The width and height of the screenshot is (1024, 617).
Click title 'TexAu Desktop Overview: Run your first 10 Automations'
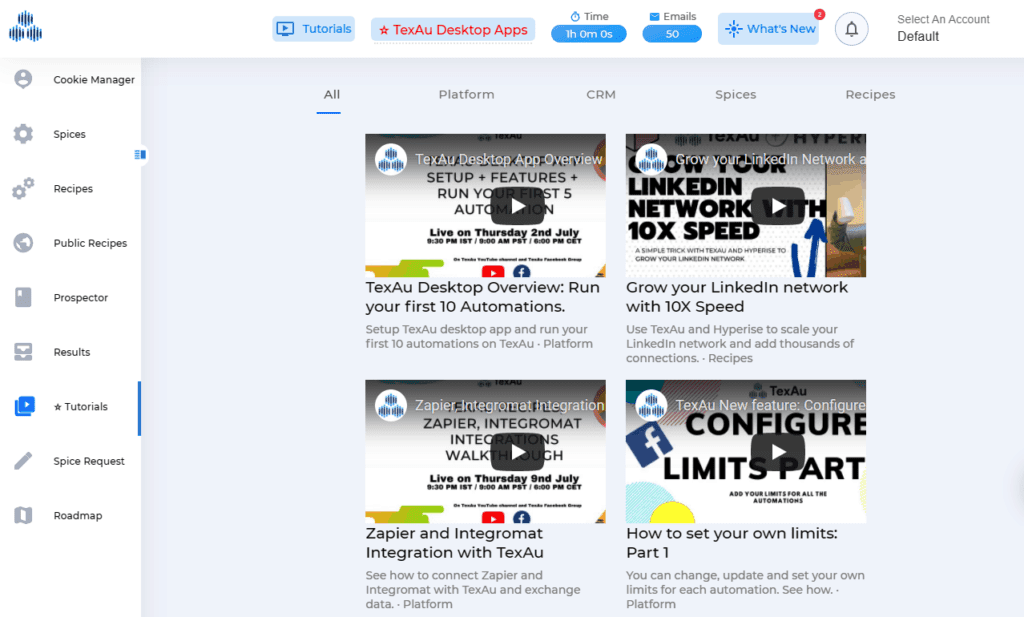tap(483, 297)
